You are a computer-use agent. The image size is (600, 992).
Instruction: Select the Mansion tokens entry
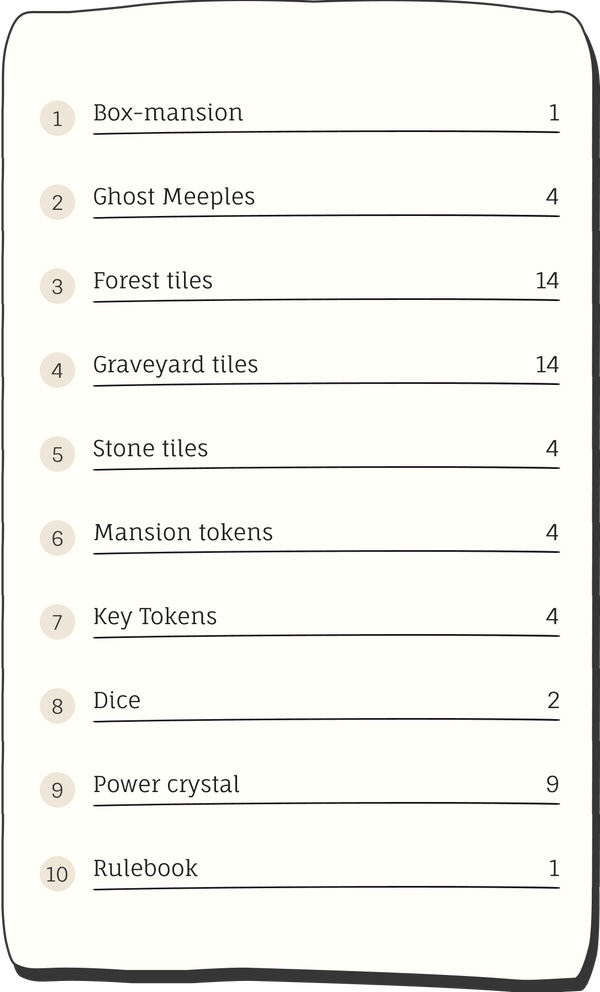183,533
